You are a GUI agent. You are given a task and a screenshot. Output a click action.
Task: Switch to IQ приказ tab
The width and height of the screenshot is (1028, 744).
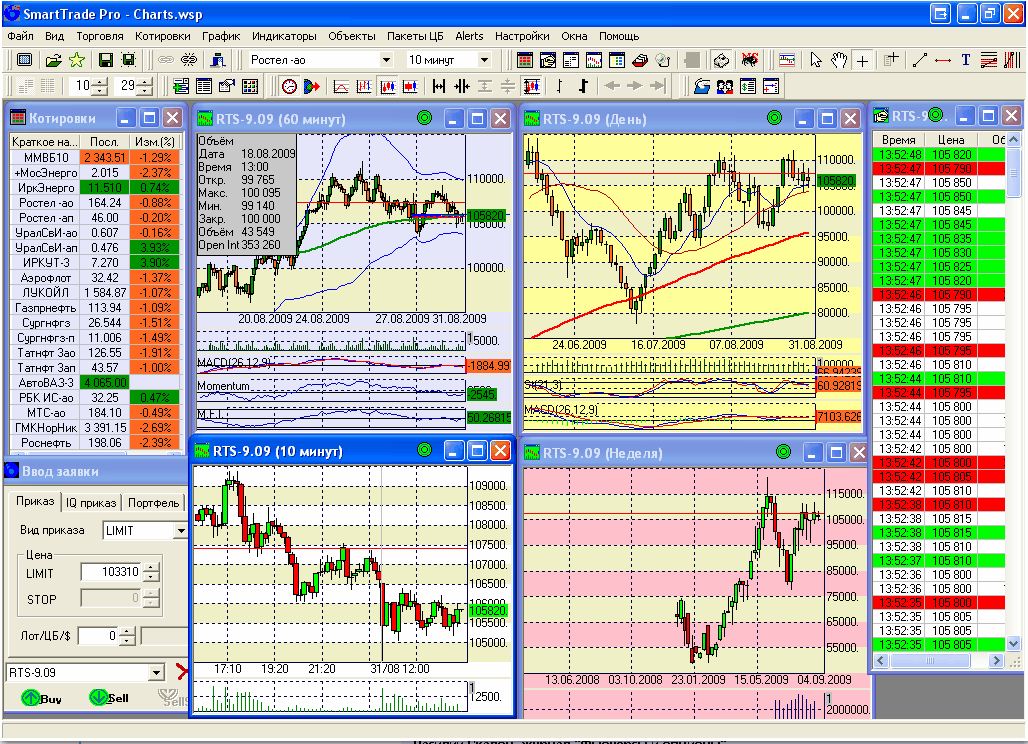[91, 503]
